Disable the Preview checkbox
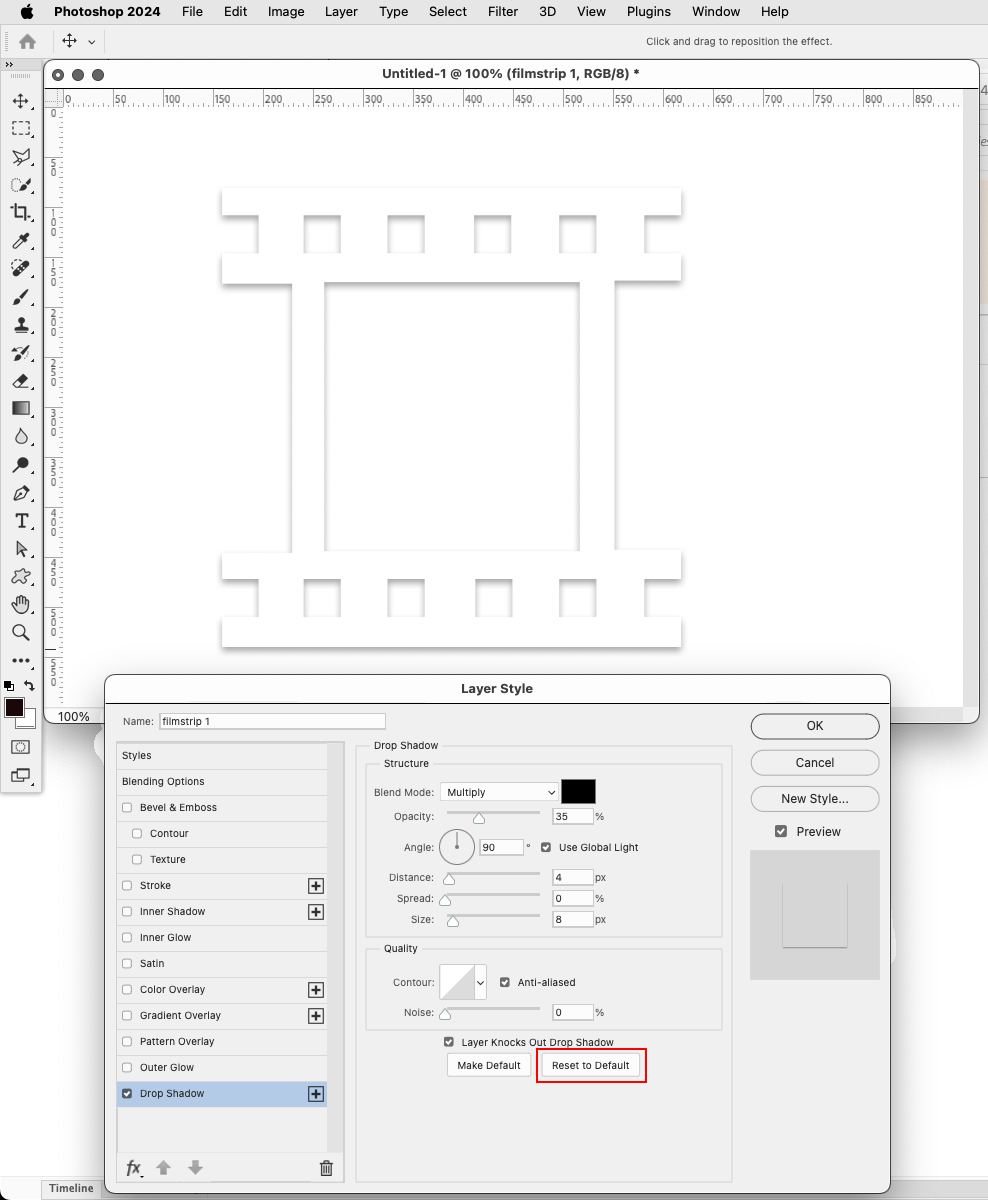988x1200 pixels. coord(781,831)
